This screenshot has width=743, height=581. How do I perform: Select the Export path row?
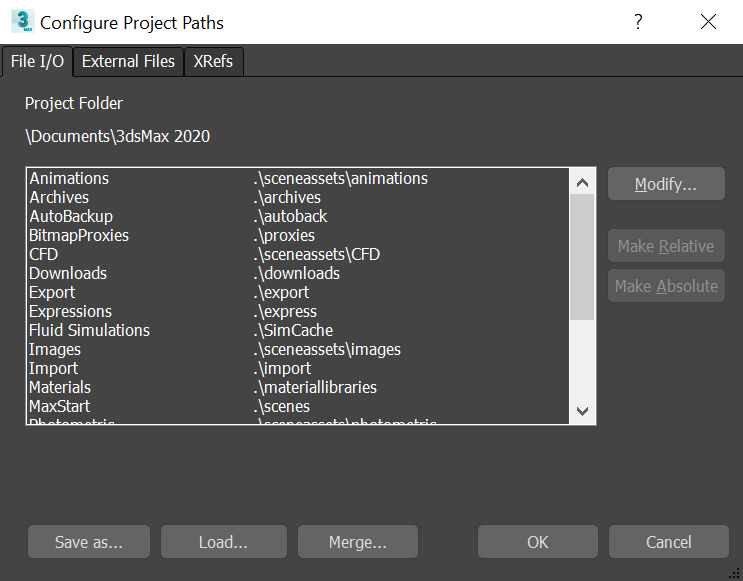(298, 292)
